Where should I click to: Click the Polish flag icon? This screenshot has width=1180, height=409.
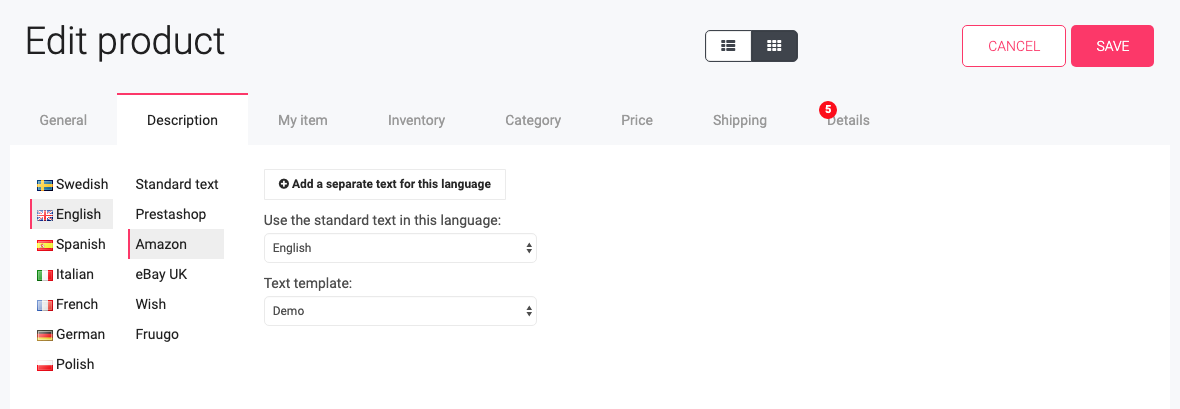click(44, 365)
